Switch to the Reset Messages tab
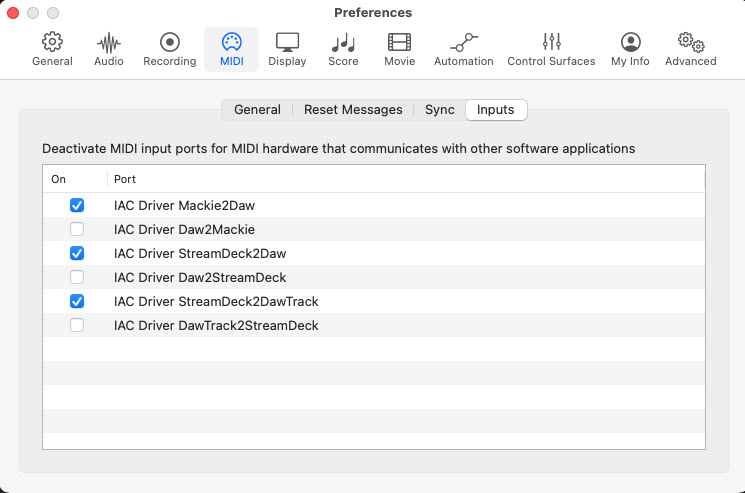 tap(353, 110)
